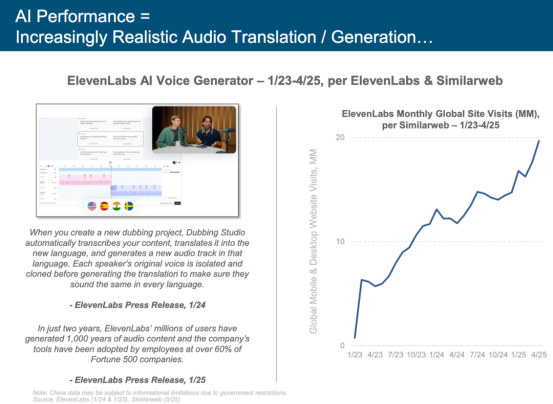Click the dark button in the dubbing screenshot
The image size is (553, 404).
pyautogui.click(x=177, y=203)
